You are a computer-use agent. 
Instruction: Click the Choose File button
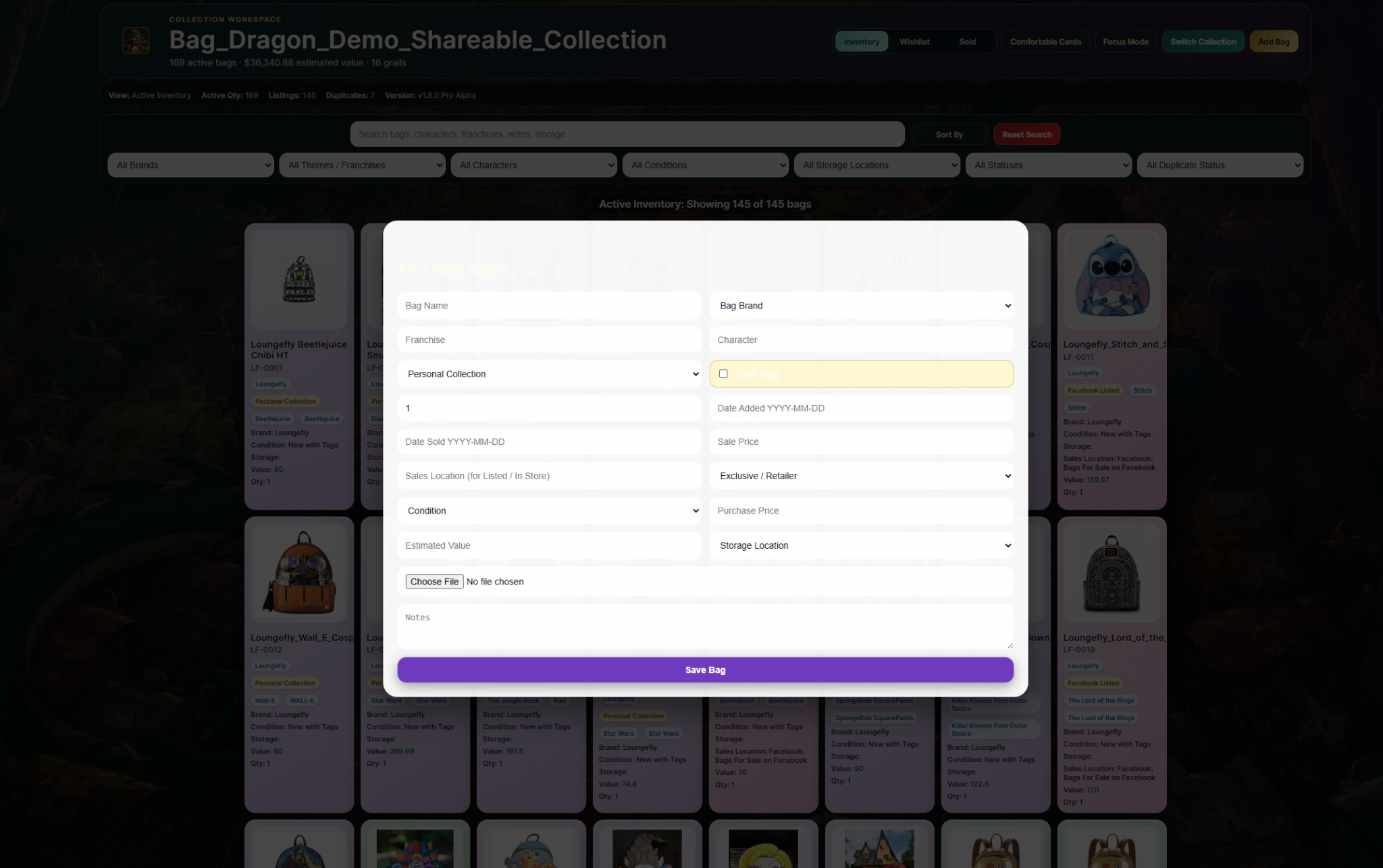pos(434,581)
